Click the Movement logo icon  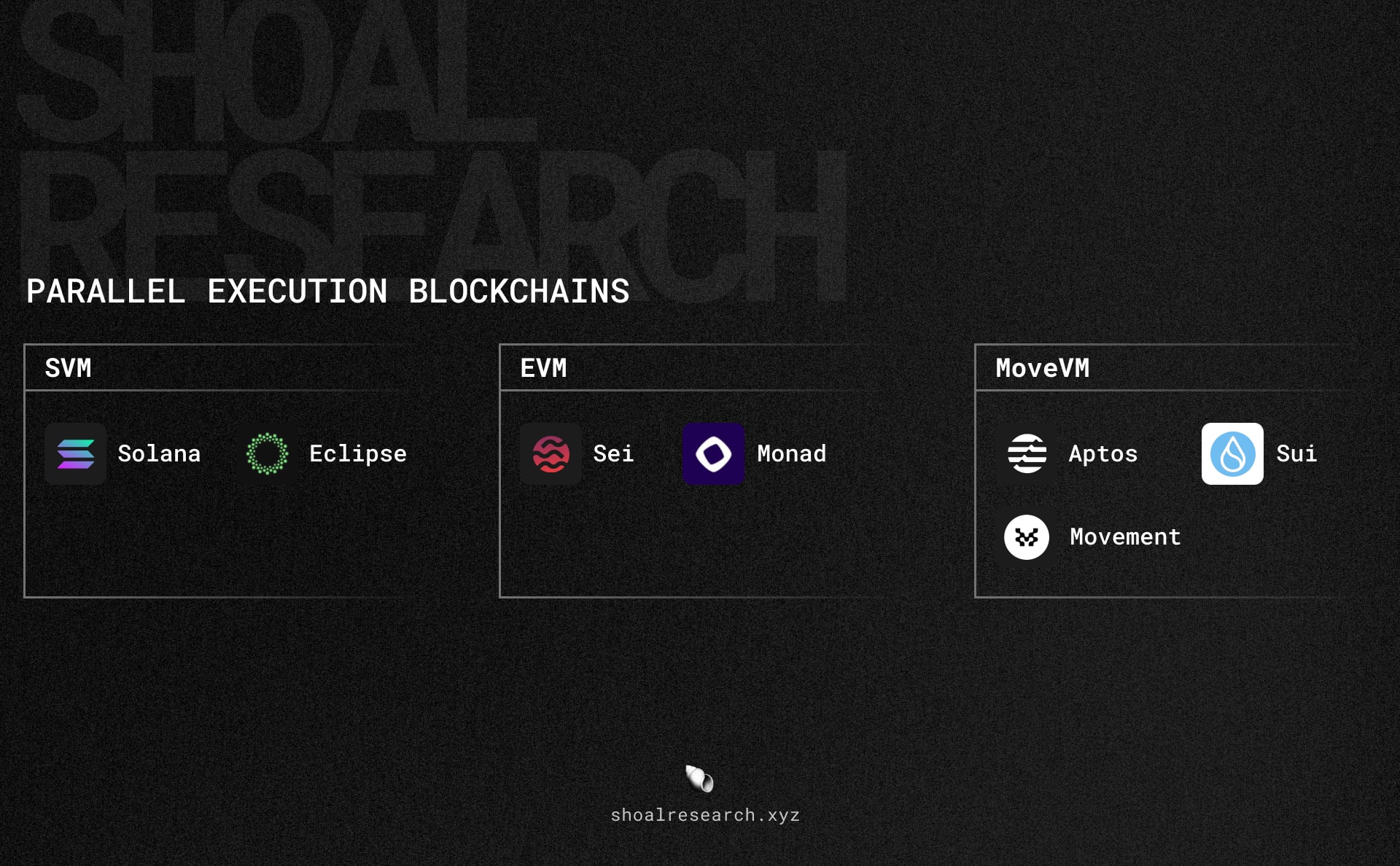click(x=1027, y=537)
